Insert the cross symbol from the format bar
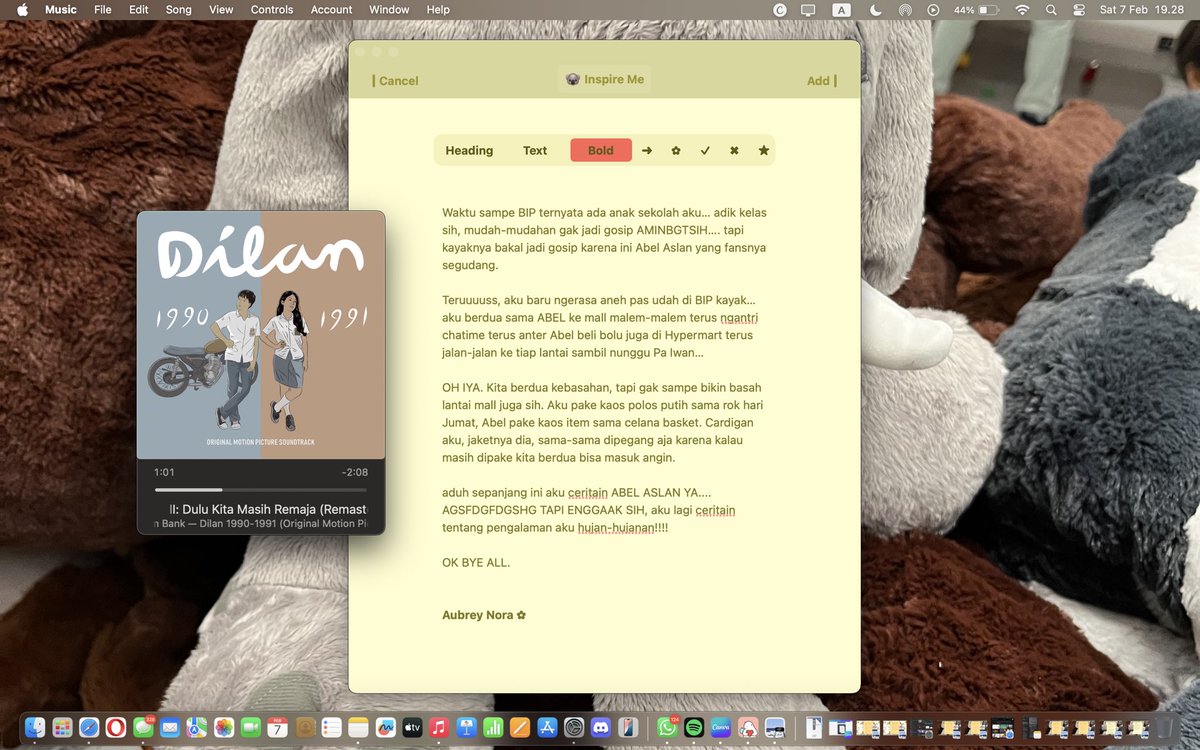Viewport: 1200px width, 750px height. [734, 151]
